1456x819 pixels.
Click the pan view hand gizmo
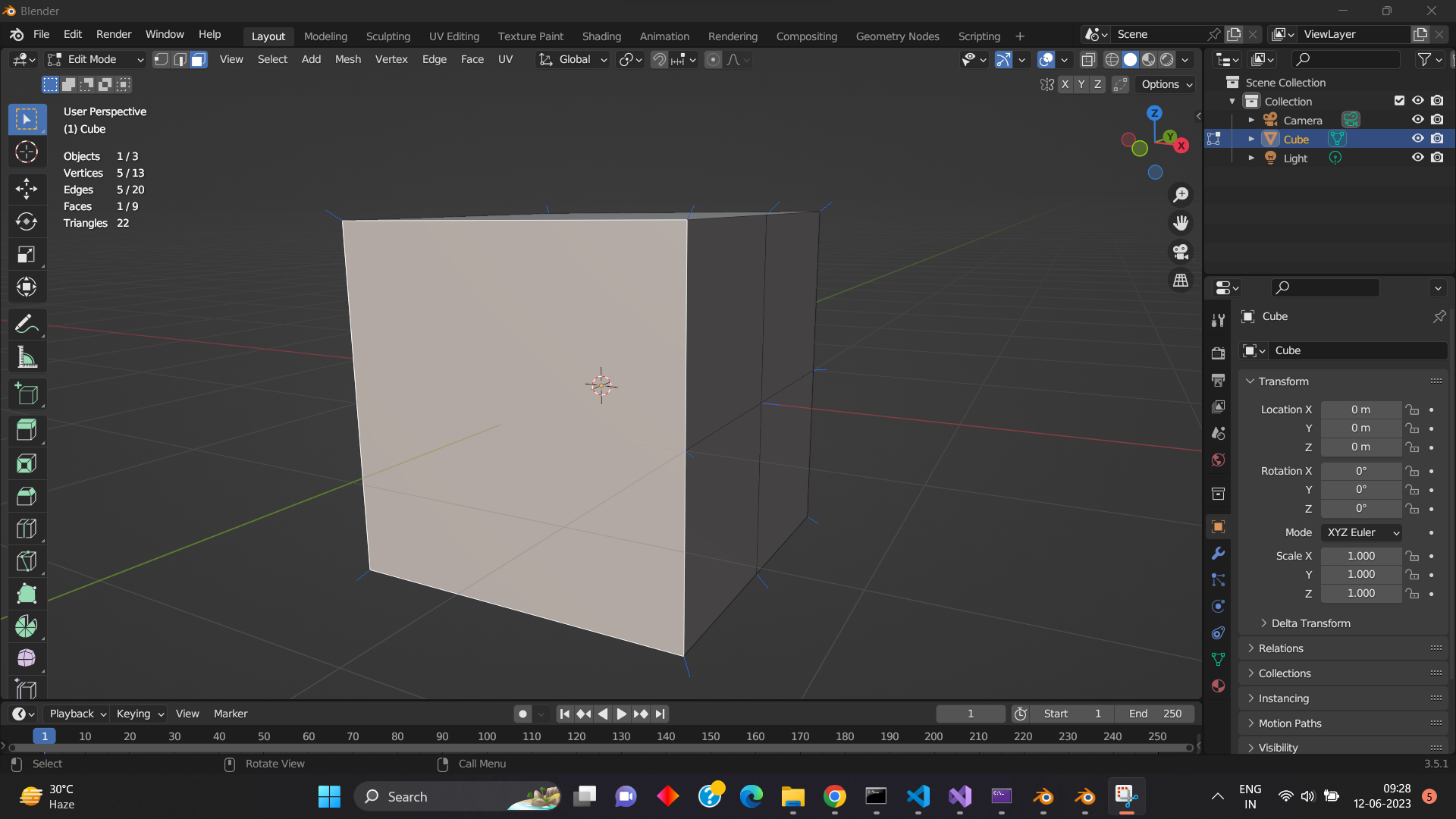[1181, 223]
